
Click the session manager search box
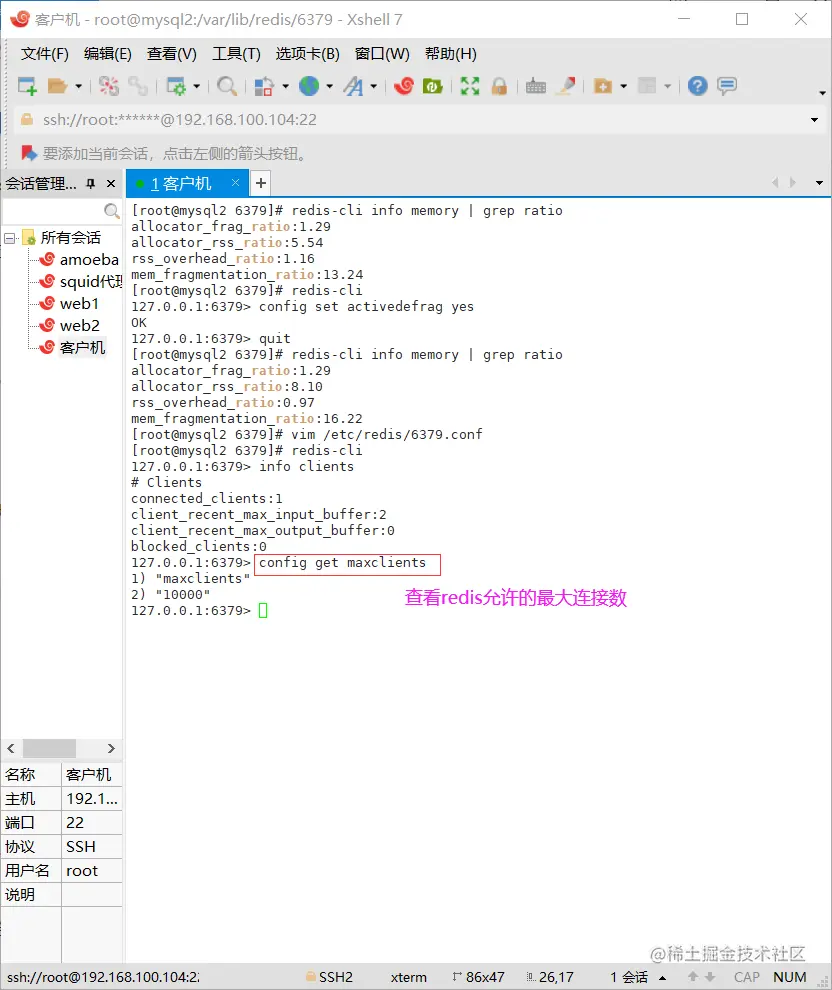point(52,210)
